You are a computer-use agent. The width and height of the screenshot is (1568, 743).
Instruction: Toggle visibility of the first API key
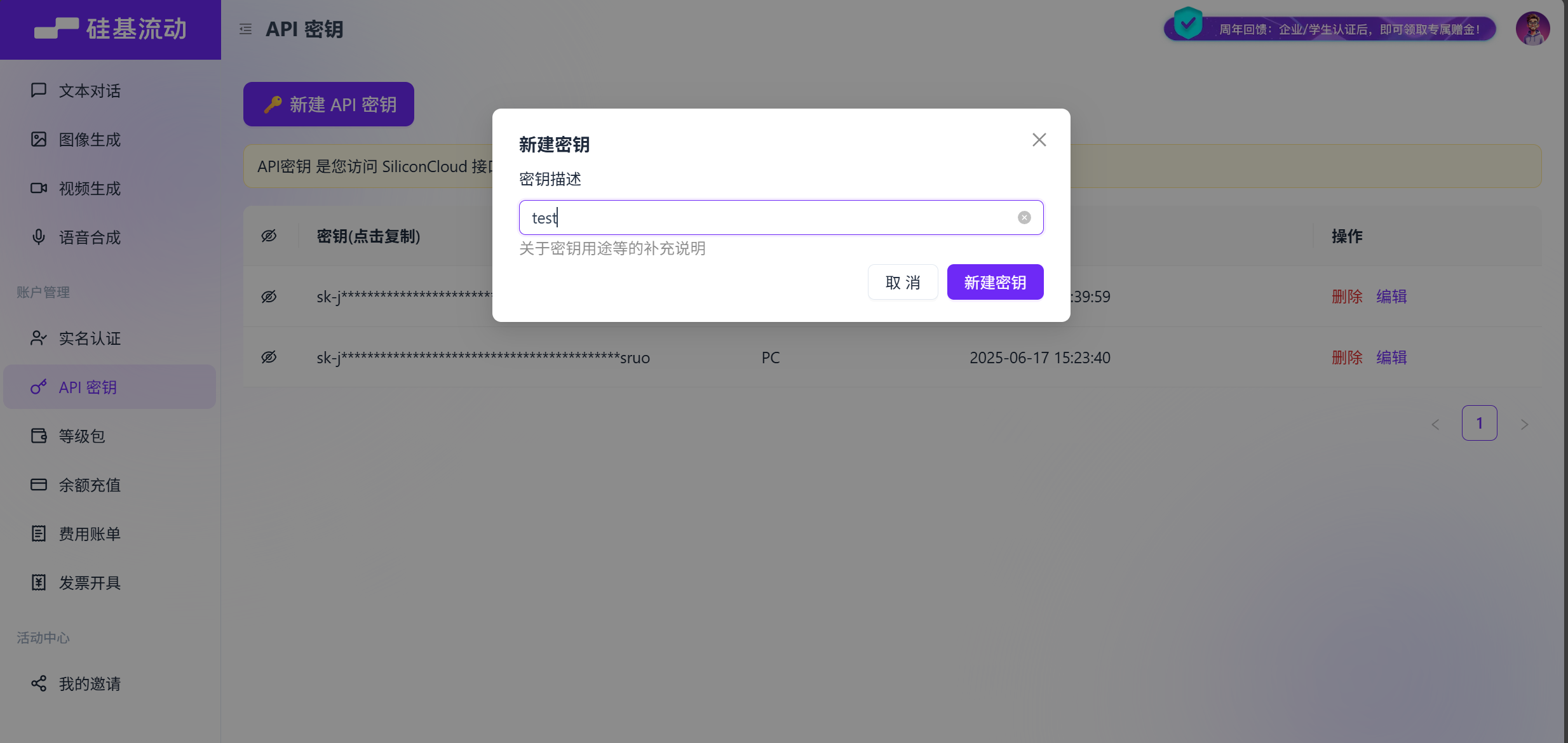[269, 296]
